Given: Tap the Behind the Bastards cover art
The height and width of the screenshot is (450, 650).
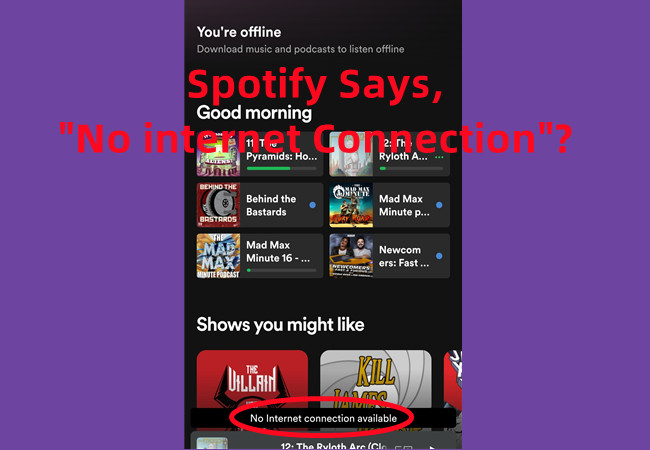Looking at the screenshot, I should pyautogui.click(x=218, y=205).
